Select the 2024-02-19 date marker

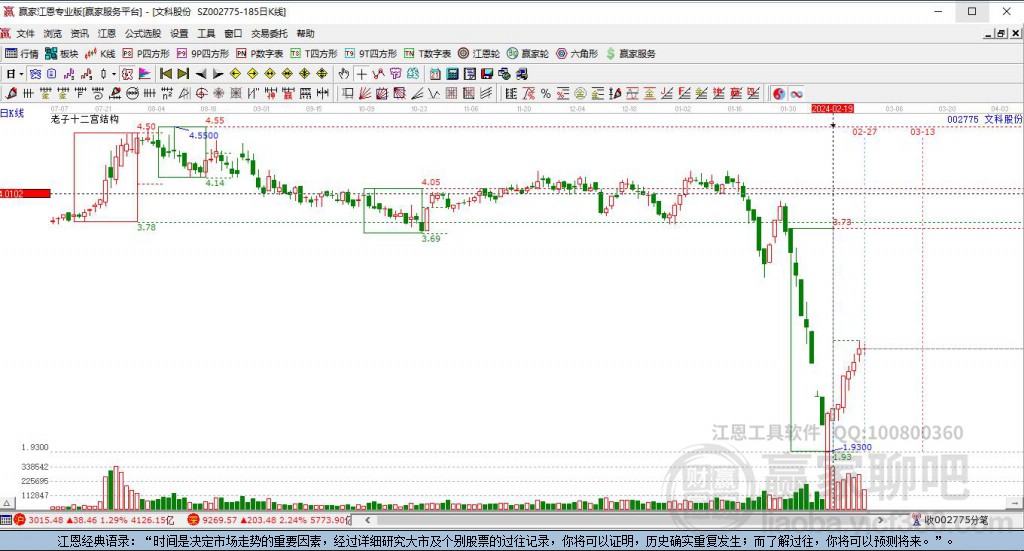[832, 108]
